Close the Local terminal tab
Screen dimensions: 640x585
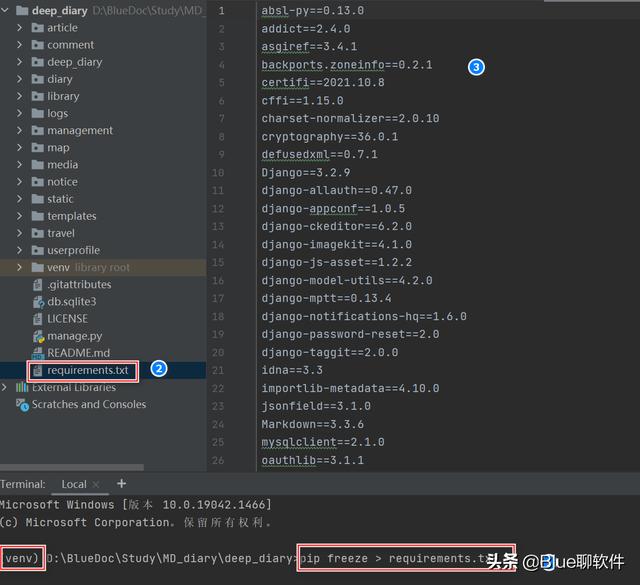[x=96, y=485]
